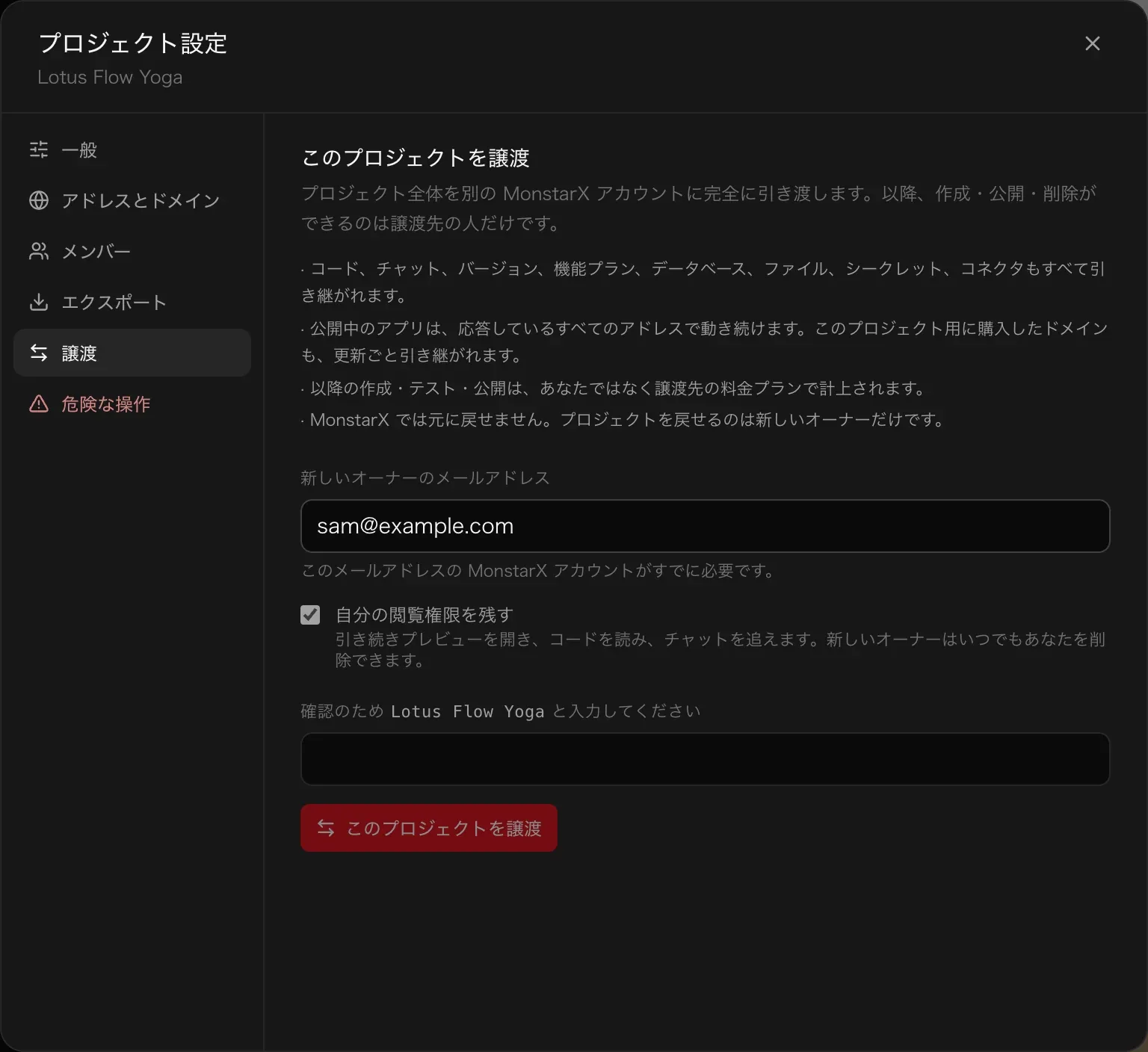
Task: Click the 確認のため Lotus Flow Yoga instruction label
Action: click(501, 711)
